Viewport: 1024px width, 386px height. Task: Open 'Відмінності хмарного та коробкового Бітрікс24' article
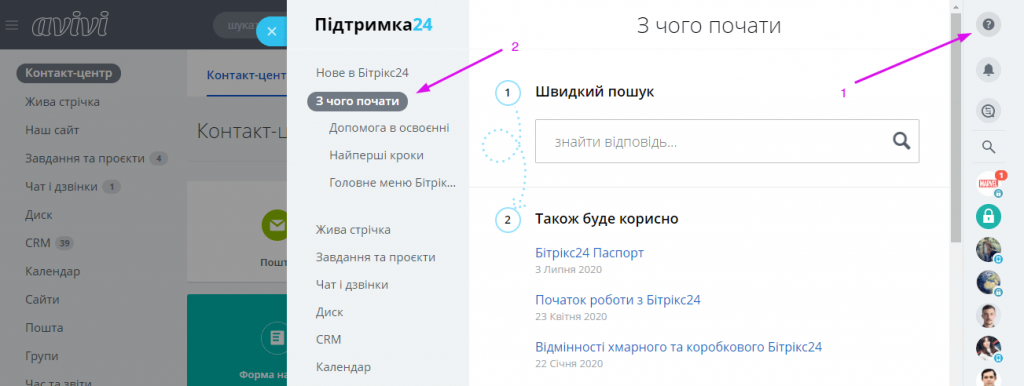679,347
